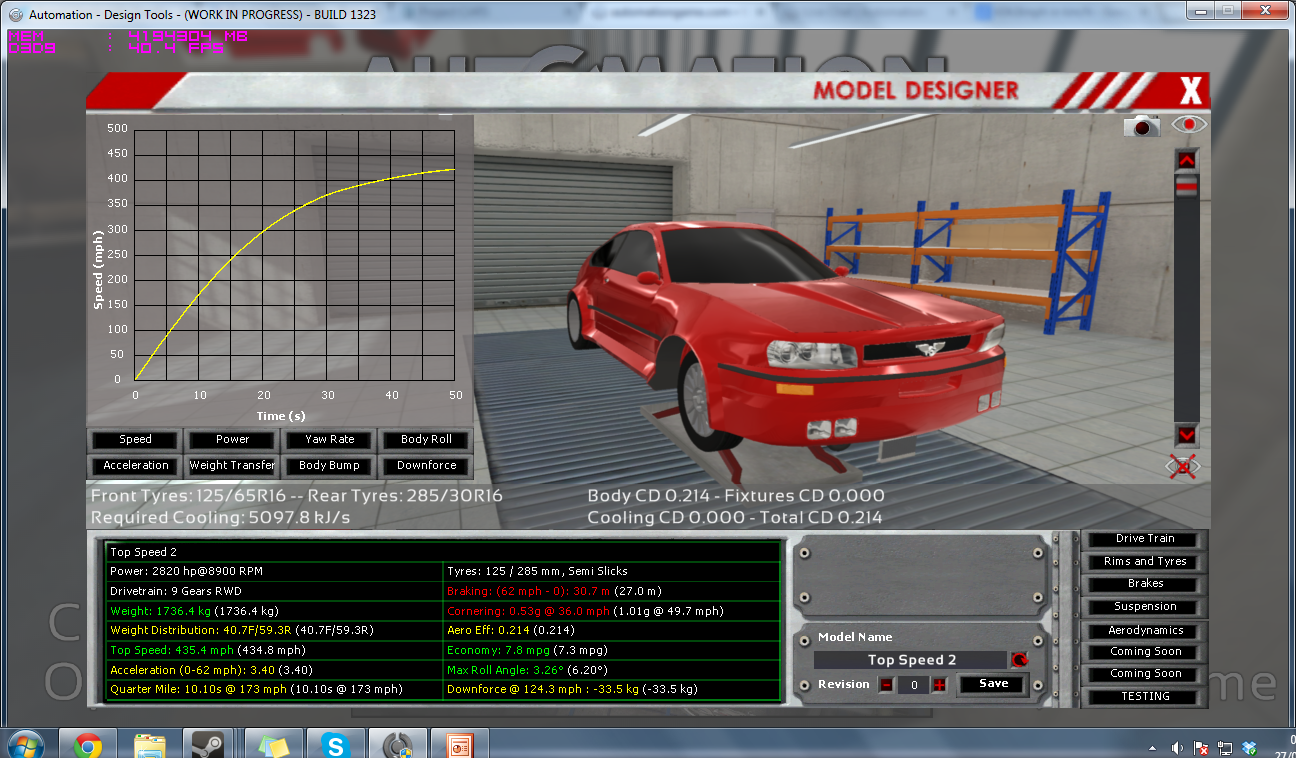Open Sticky Notes from the taskbar

[273, 745]
